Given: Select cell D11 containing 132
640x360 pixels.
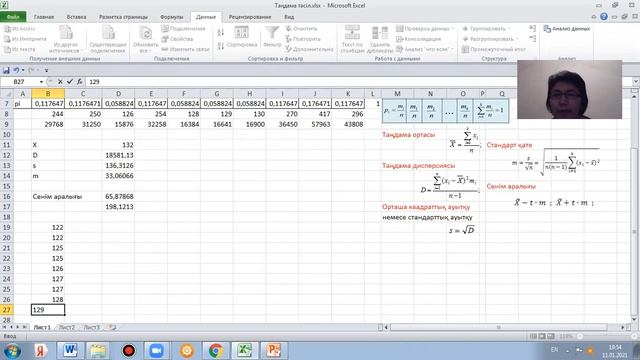Looking at the screenshot, I should 118,144.
